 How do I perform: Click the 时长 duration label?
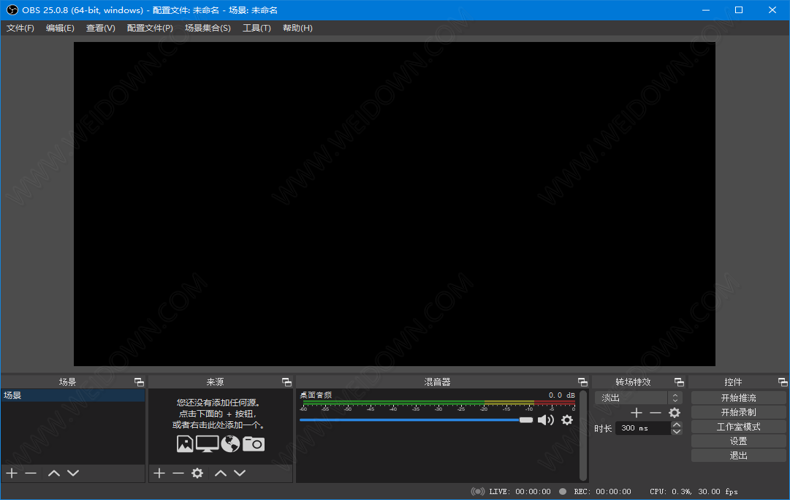(603, 428)
